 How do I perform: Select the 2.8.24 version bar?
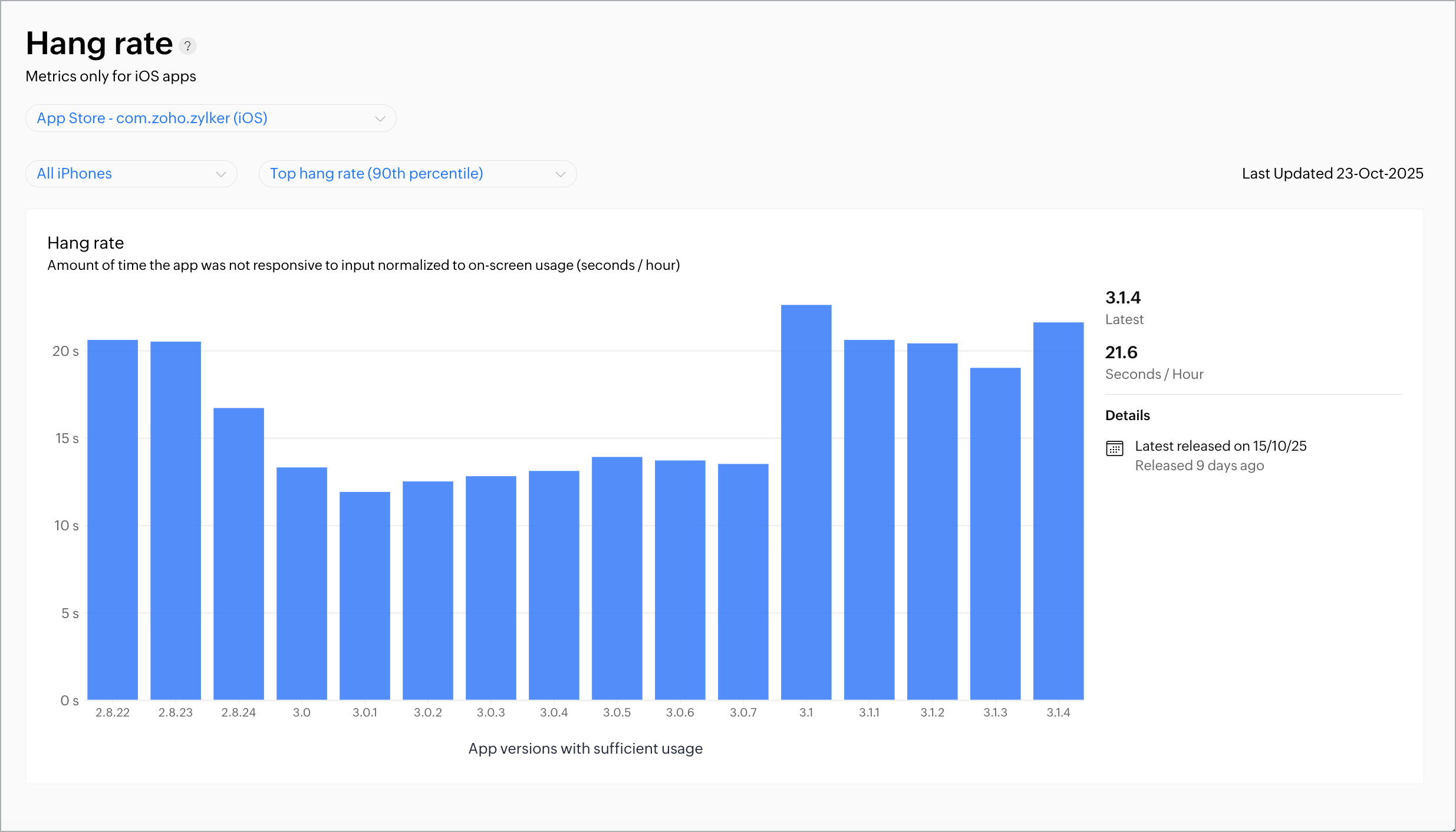point(239,554)
